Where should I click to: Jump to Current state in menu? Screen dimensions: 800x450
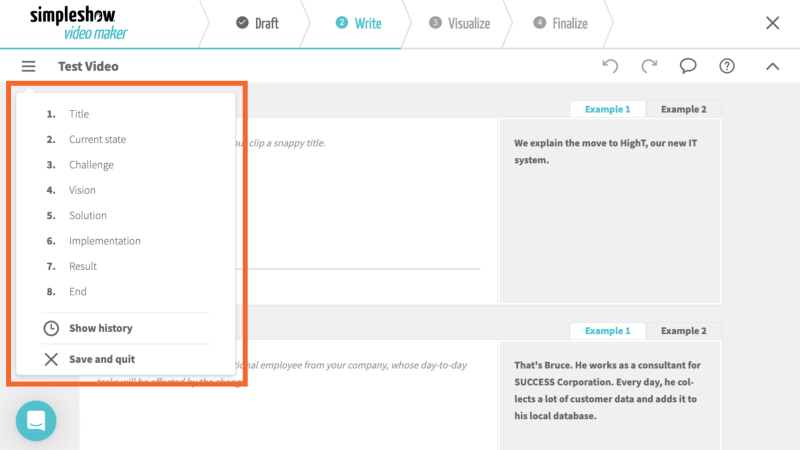97,140
